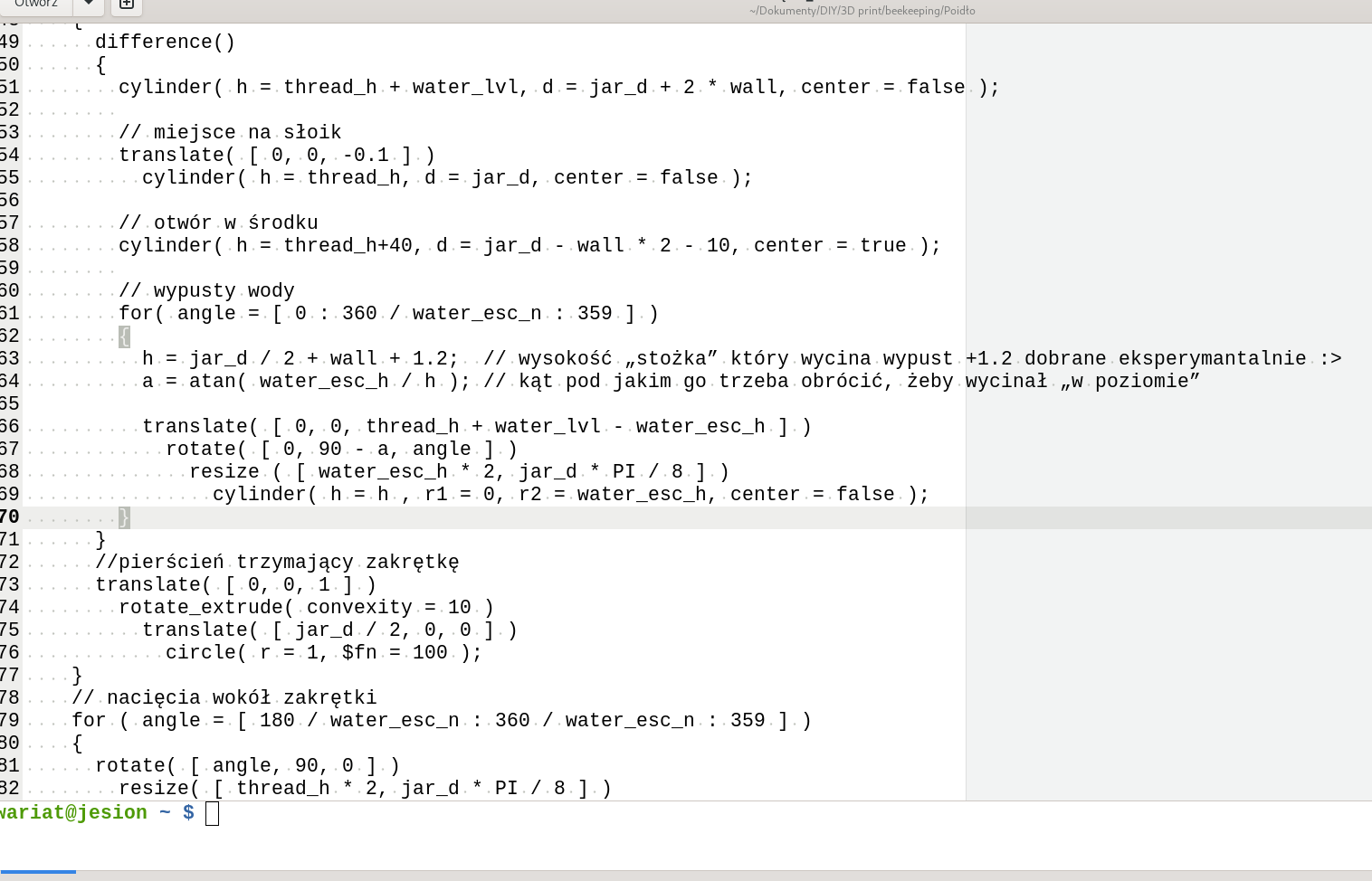1372x881 pixels.
Task: Select the blue-underlined tab in the bottom panel
Action: click(x=38, y=872)
